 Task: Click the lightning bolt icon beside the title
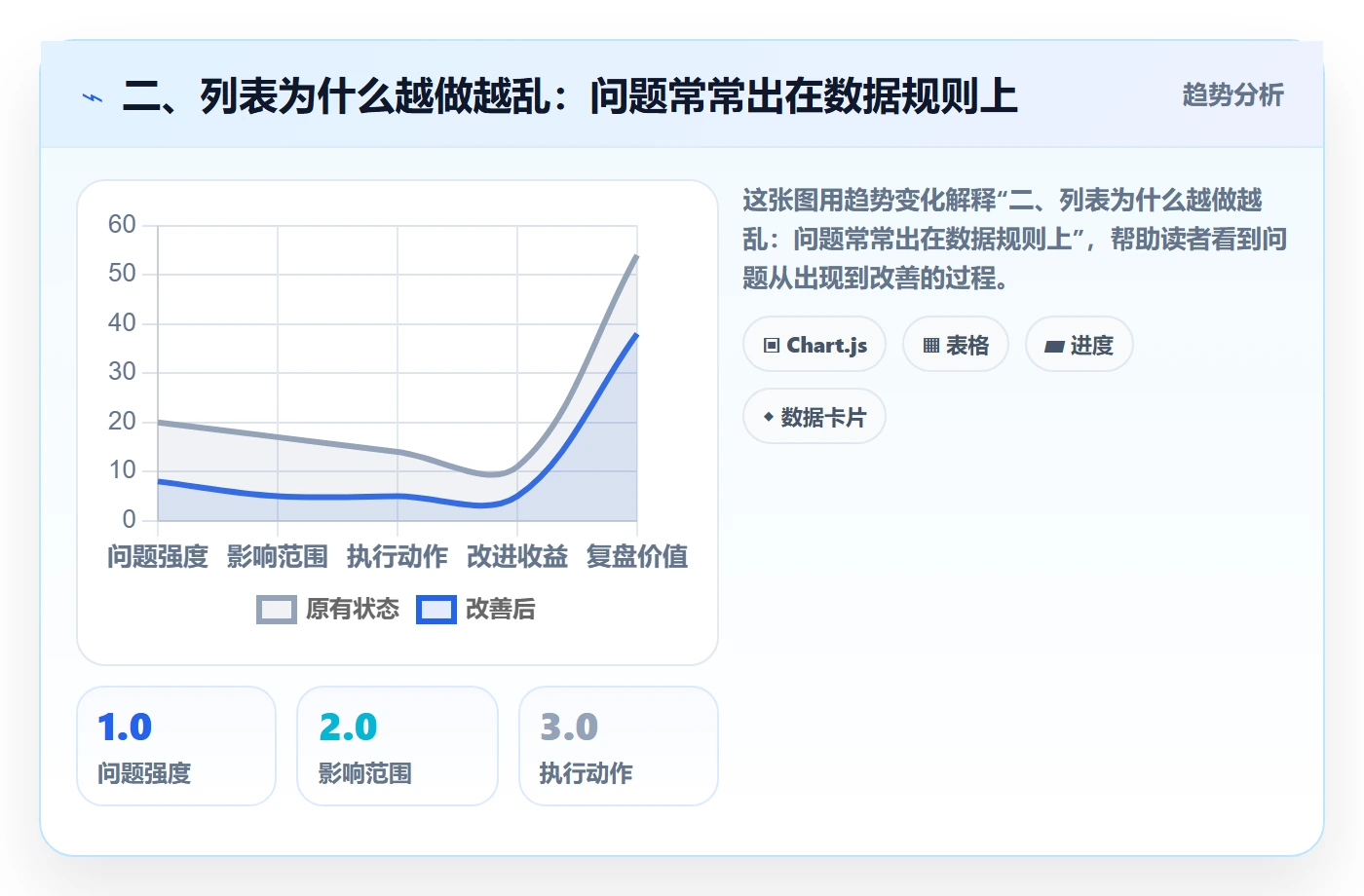[x=93, y=97]
